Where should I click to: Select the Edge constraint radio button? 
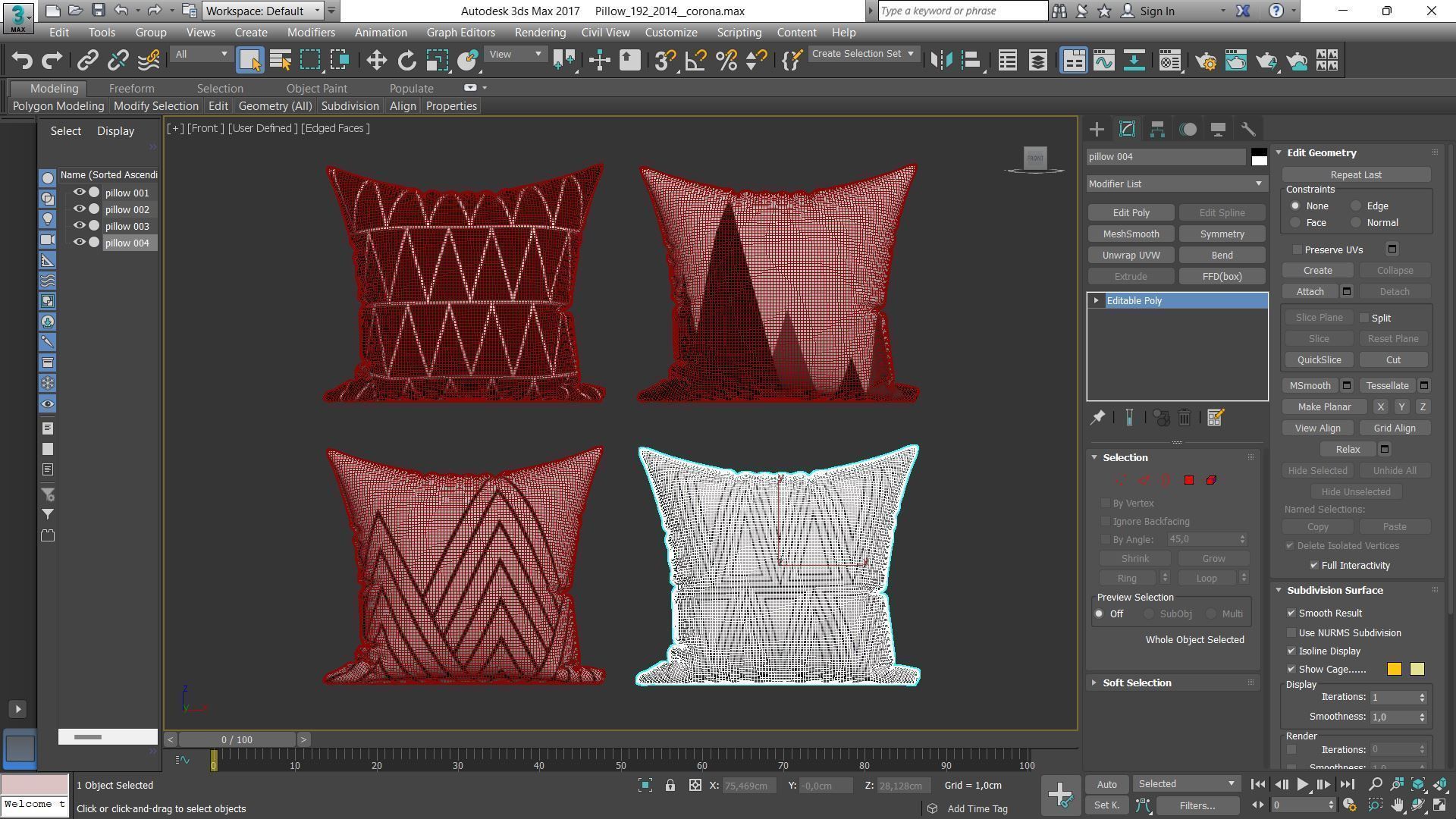click(x=1357, y=206)
